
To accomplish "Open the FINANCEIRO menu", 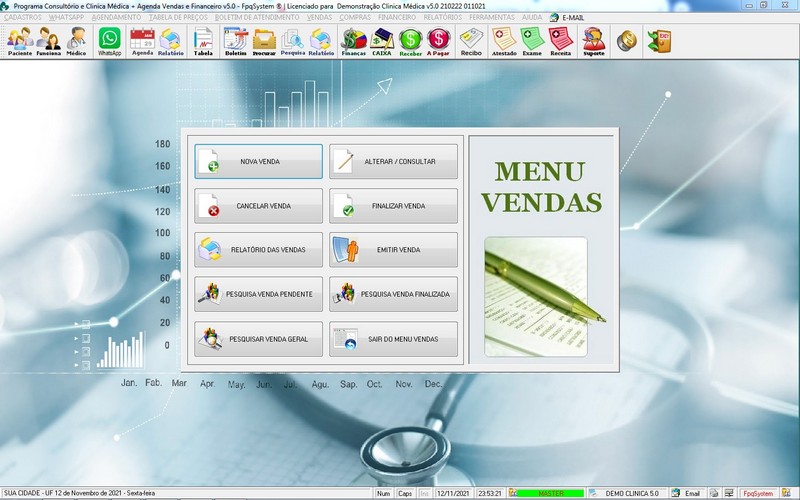I will [x=397, y=17].
